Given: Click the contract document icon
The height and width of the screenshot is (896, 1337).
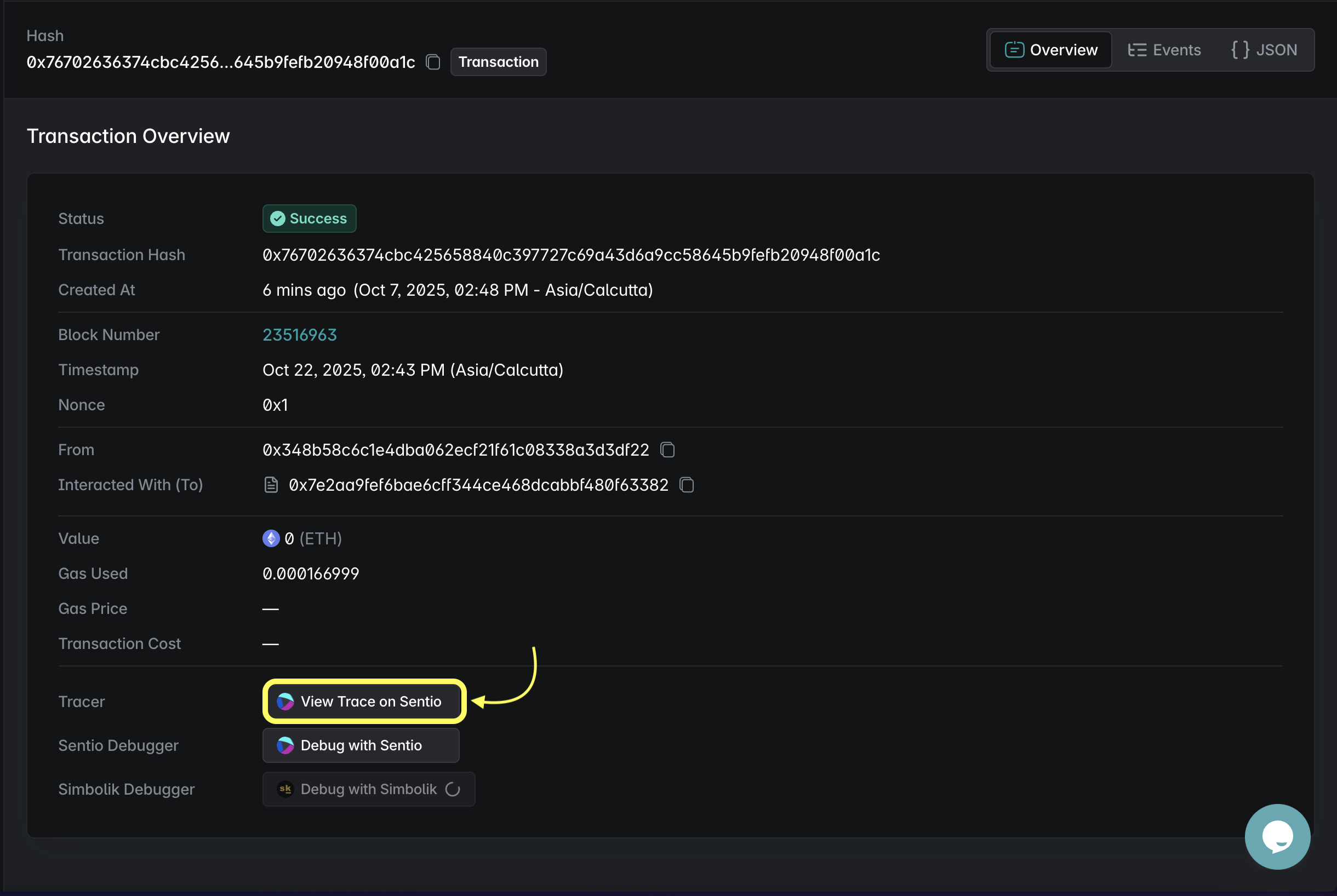Looking at the screenshot, I should (x=271, y=485).
